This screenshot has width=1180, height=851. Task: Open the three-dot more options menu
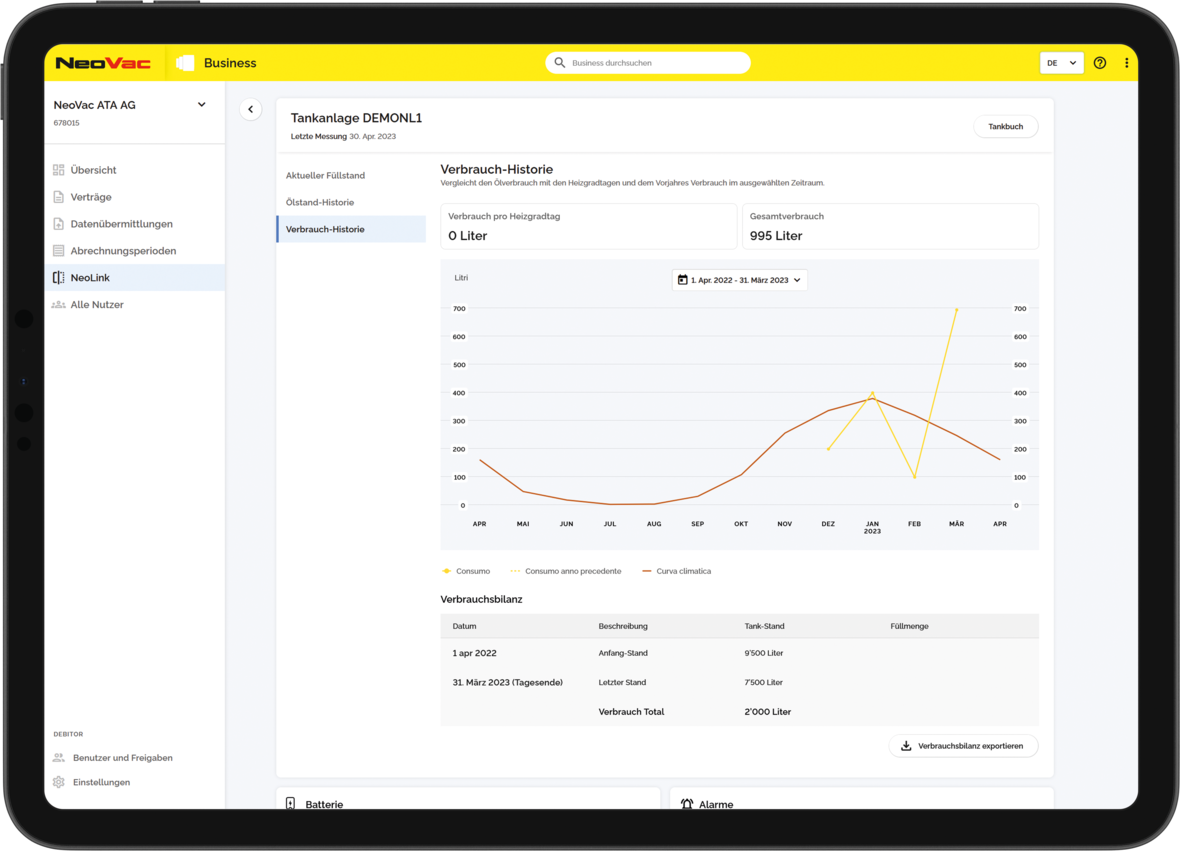click(x=1126, y=63)
